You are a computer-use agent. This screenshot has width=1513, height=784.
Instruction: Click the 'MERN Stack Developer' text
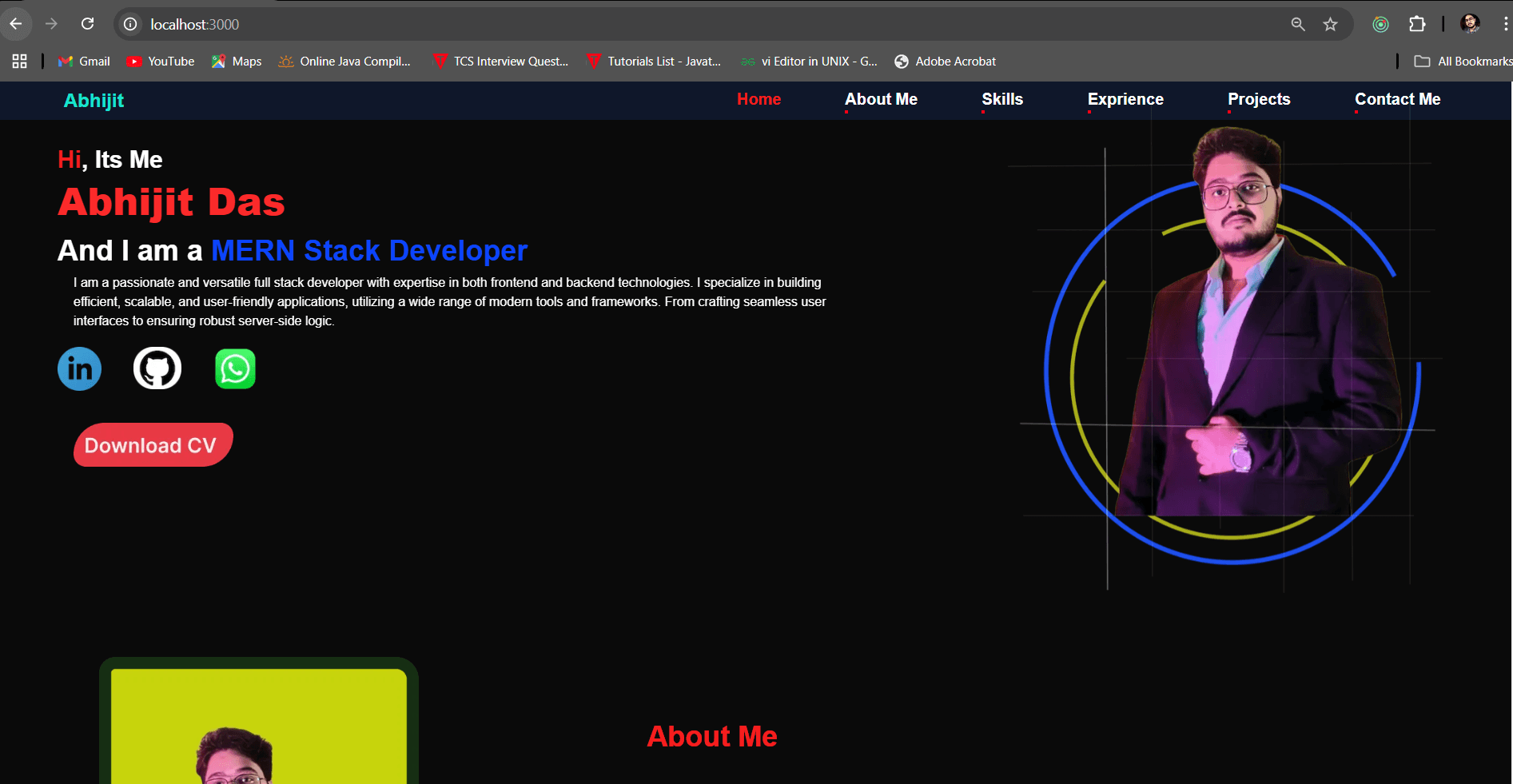click(x=369, y=251)
